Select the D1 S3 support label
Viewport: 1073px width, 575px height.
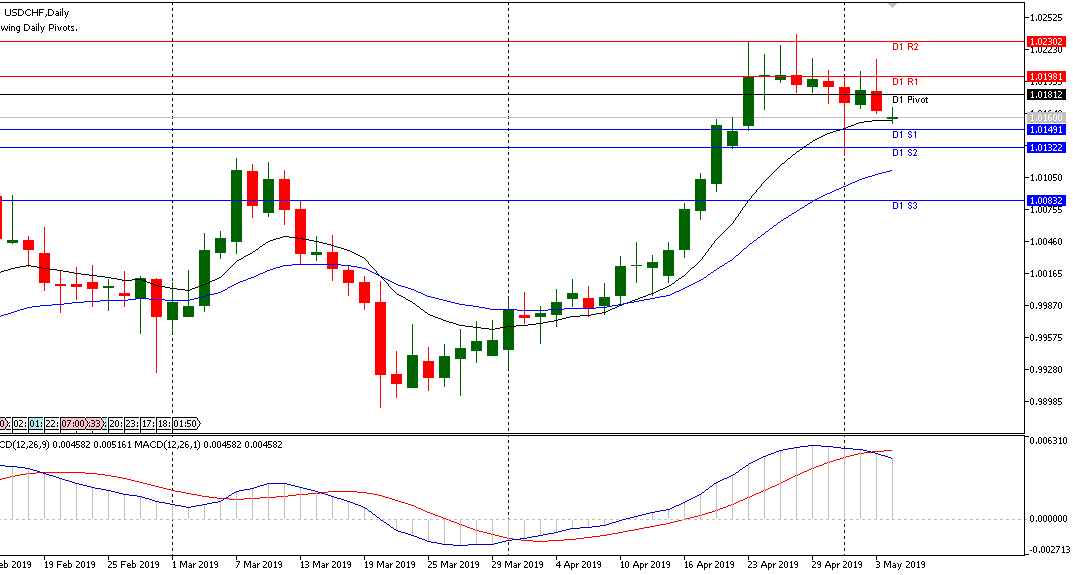tap(905, 205)
